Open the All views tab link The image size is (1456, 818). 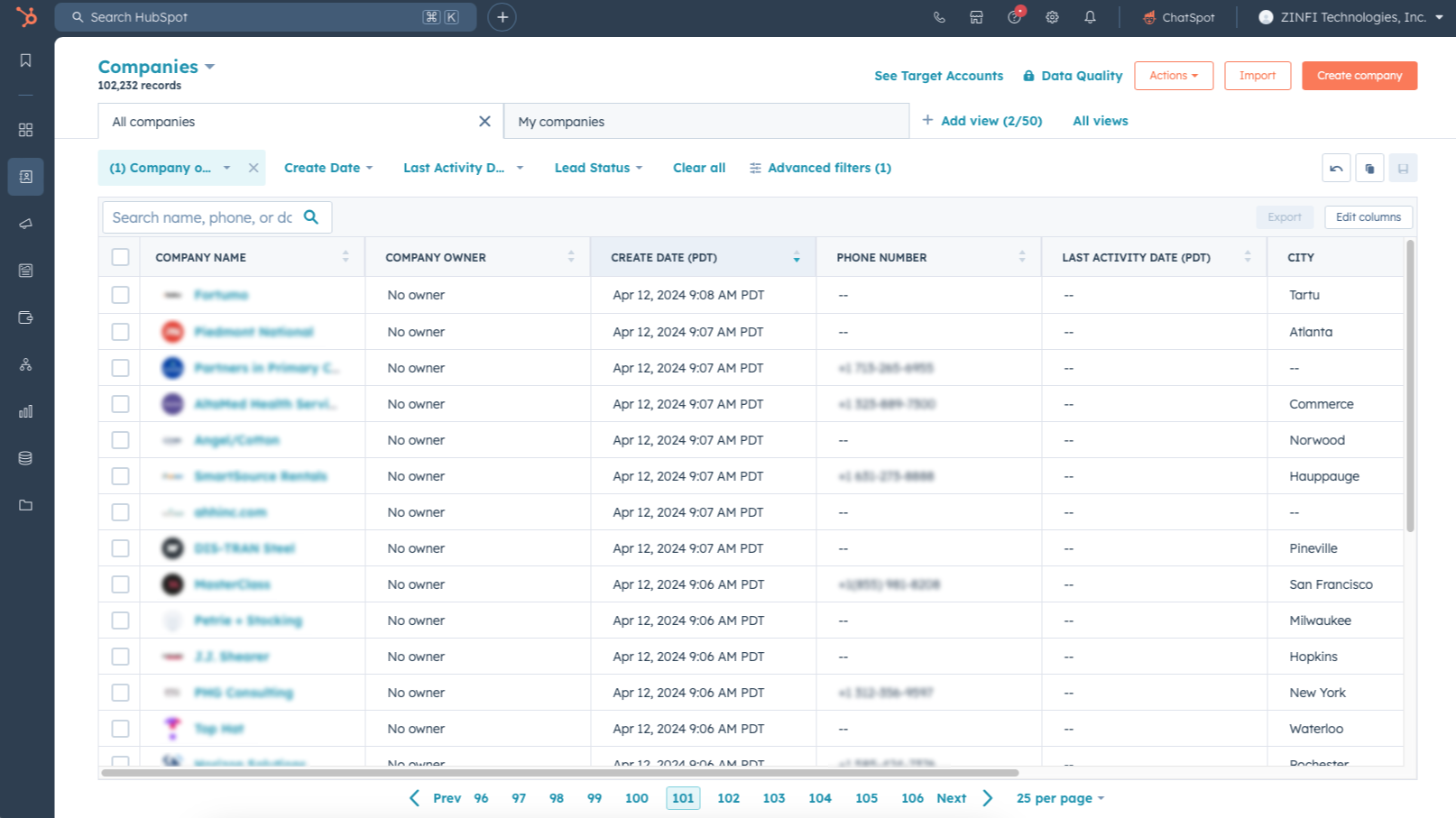pyautogui.click(x=1100, y=121)
